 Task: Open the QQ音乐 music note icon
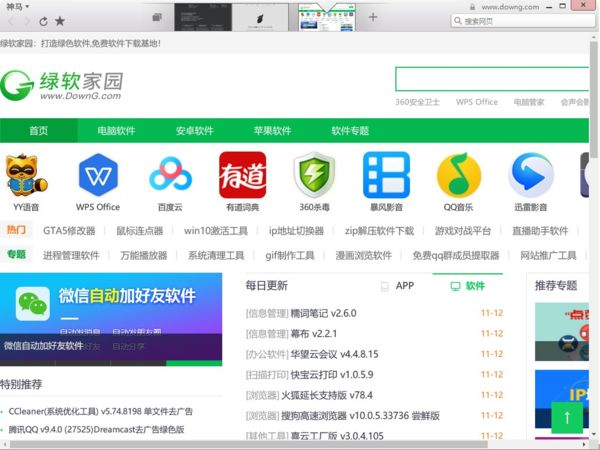(x=458, y=175)
